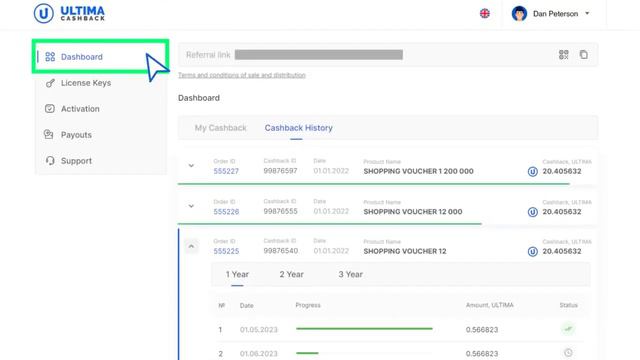Open the Activation sidebar section
Image resolution: width=640 pixels, height=360 pixels.
(x=100, y=109)
